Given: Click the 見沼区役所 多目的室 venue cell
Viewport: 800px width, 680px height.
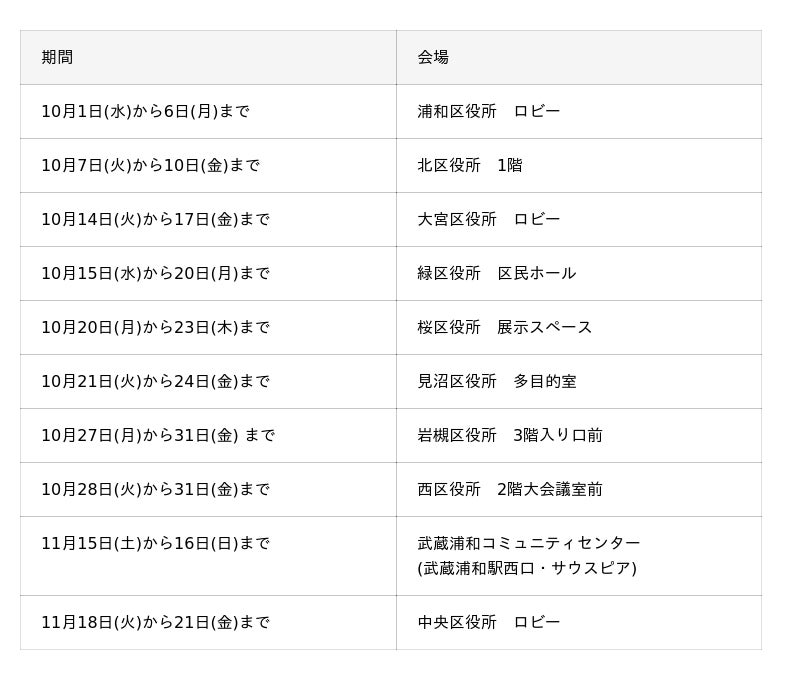Looking at the screenshot, I should (496, 381).
